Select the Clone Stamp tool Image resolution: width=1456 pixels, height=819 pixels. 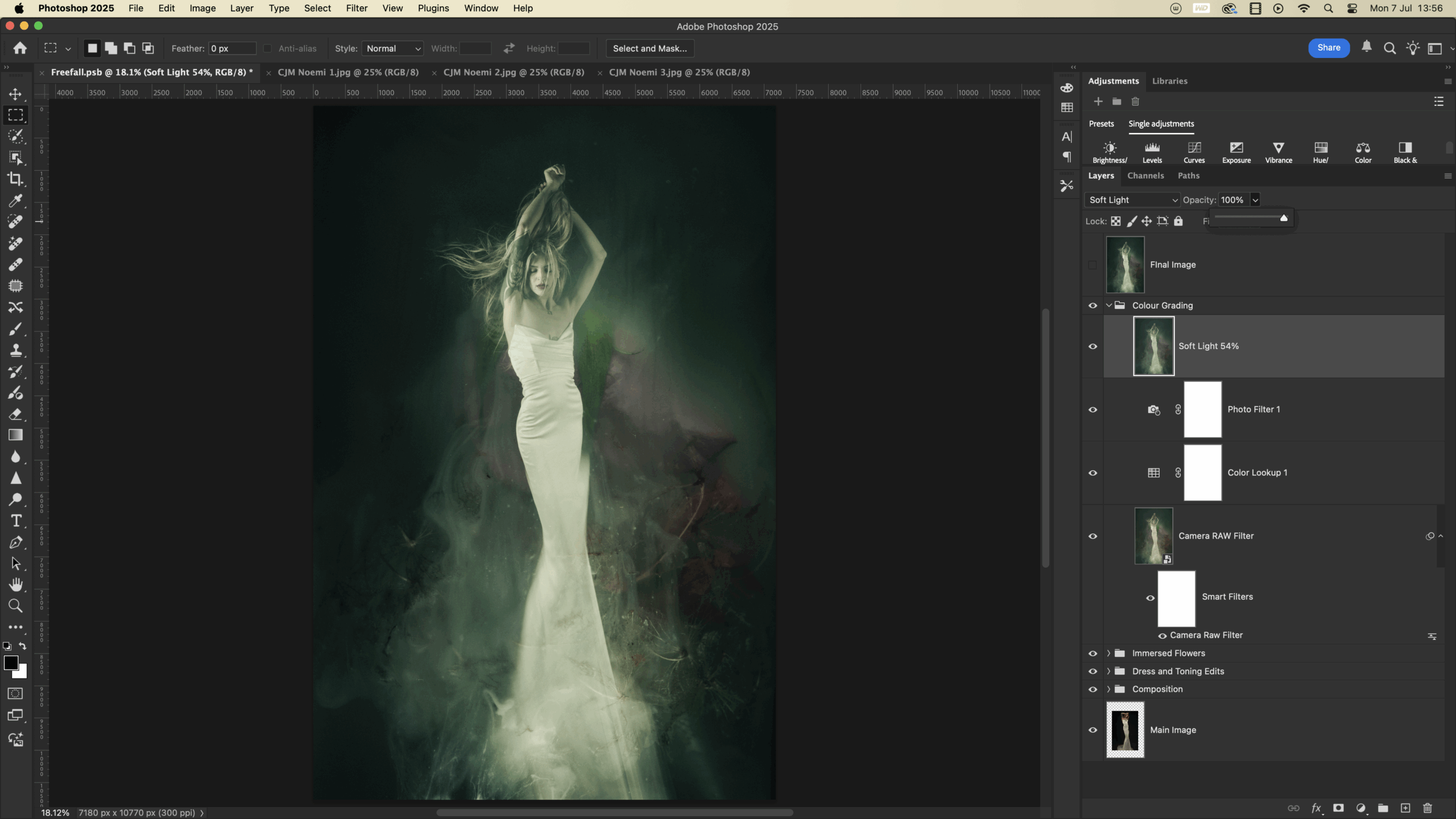pyautogui.click(x=15, y=350)
